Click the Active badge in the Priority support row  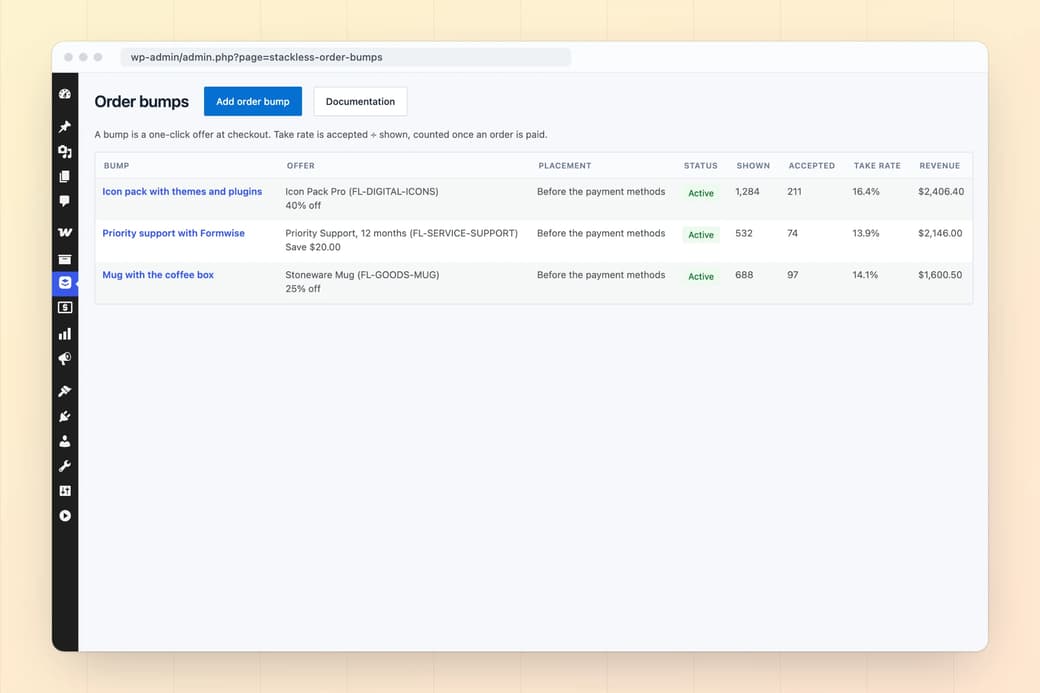click(x=700, y=235)
